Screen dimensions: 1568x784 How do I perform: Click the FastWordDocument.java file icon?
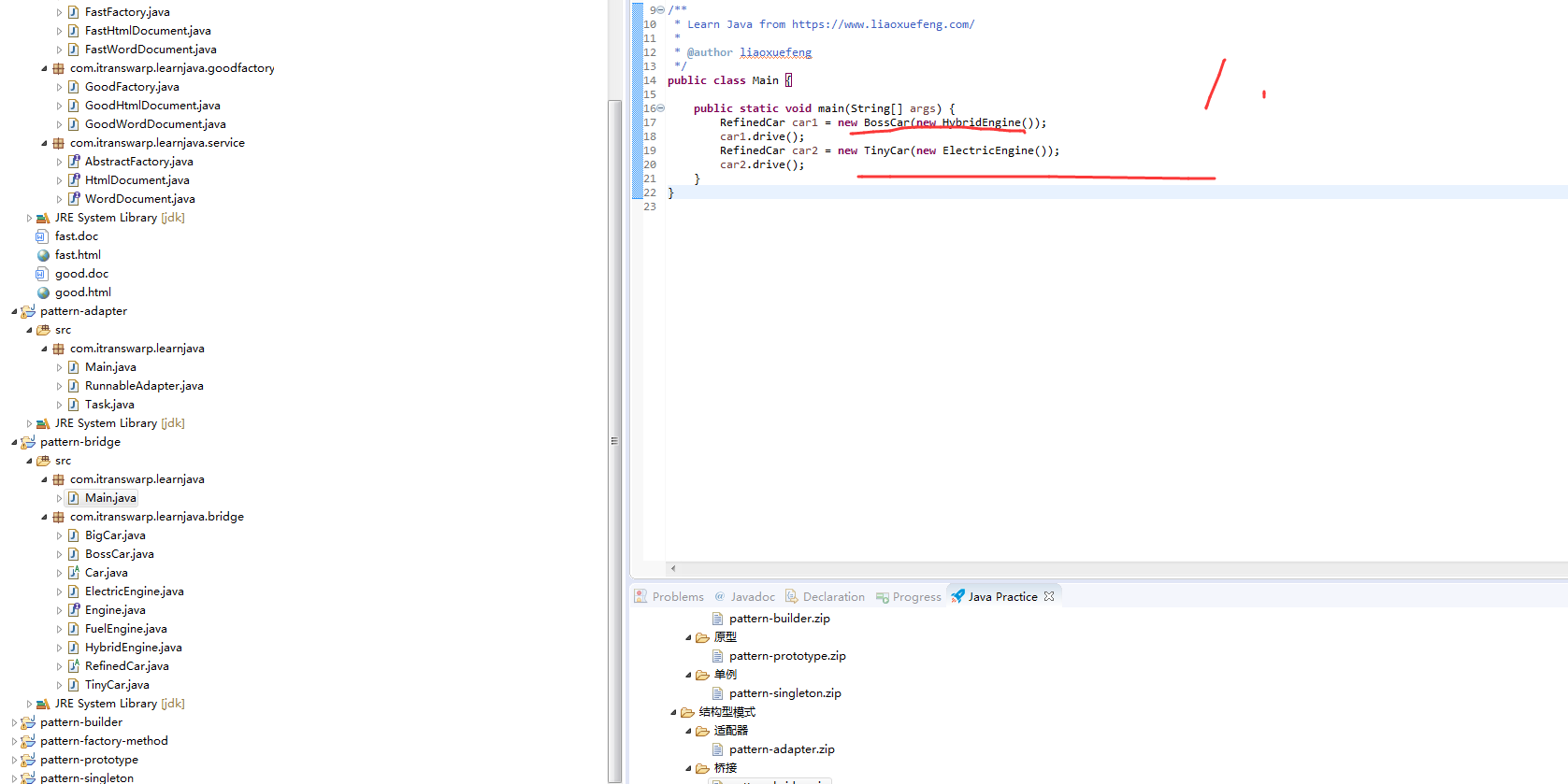73,50
